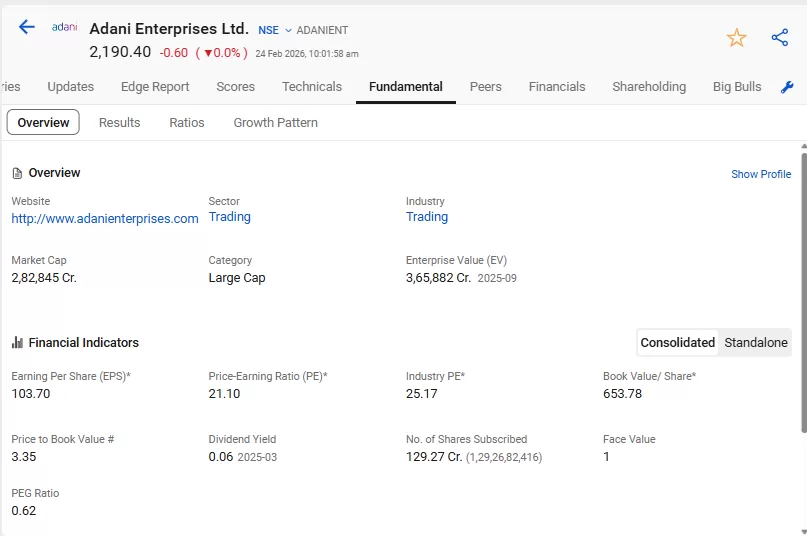
Task: Click the stock price 2,190.40
Action: pyautogui.click(x=120, y=52)
